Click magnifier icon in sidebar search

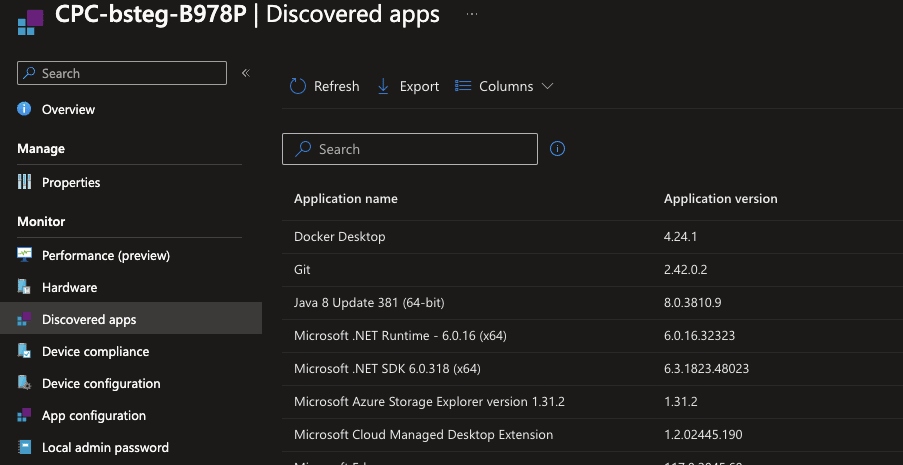click(29, 73)
